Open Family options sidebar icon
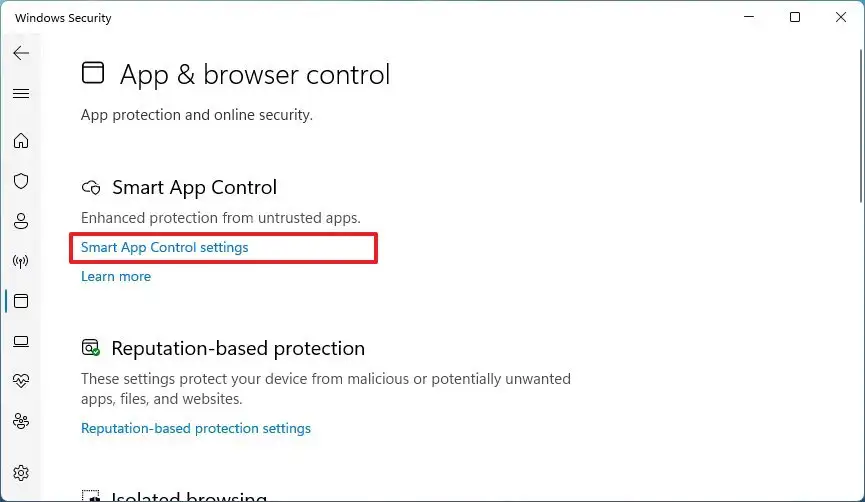This screenshot has width=865, height=502. tap(21, 421)
